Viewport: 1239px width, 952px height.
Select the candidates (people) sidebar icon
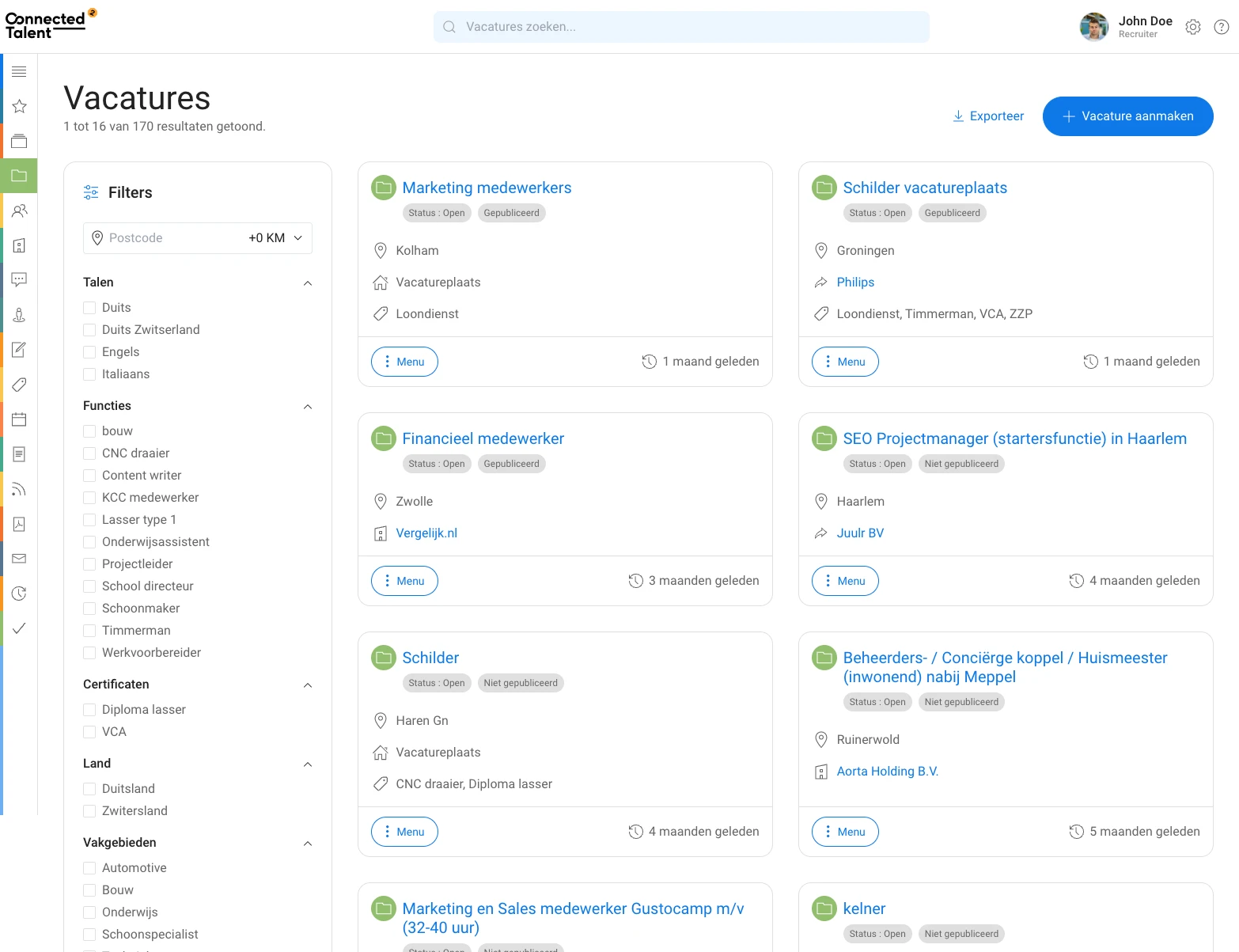[19, 211]
